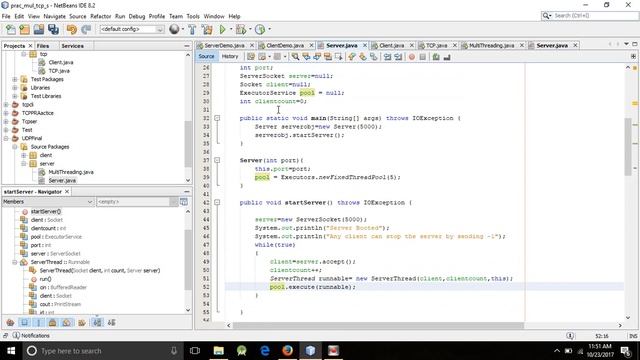This screenshot has width=640, height=360.
Task: Click the Stop Macro Recording square icon
Action: tap(422, 57)
